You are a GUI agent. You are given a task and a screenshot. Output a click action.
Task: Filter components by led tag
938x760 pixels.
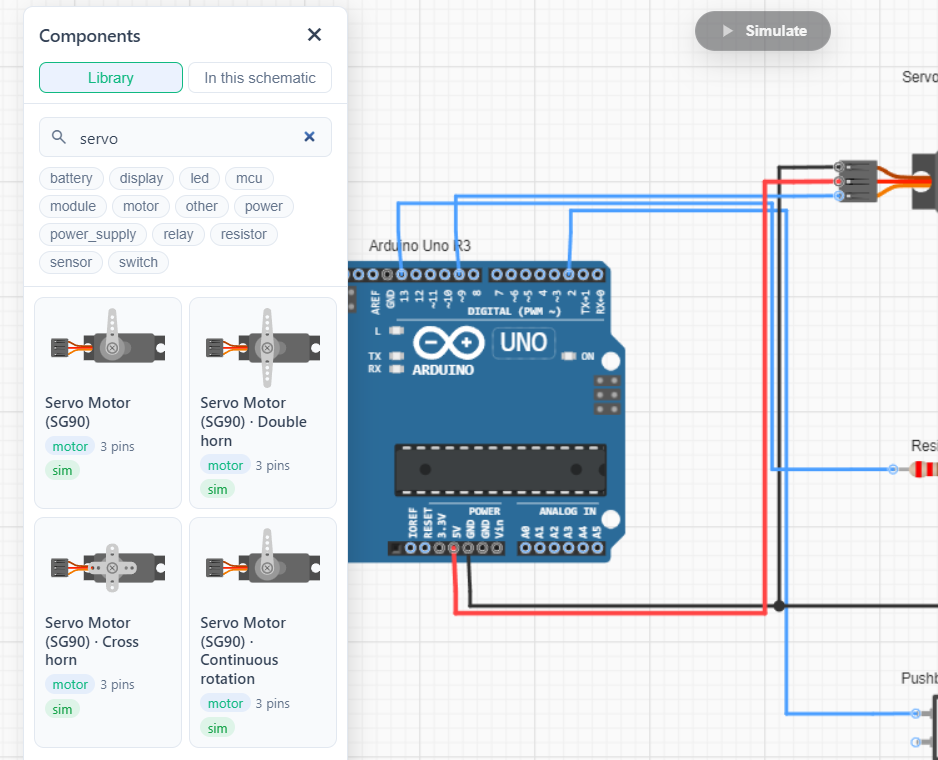(x=199, y=178)
